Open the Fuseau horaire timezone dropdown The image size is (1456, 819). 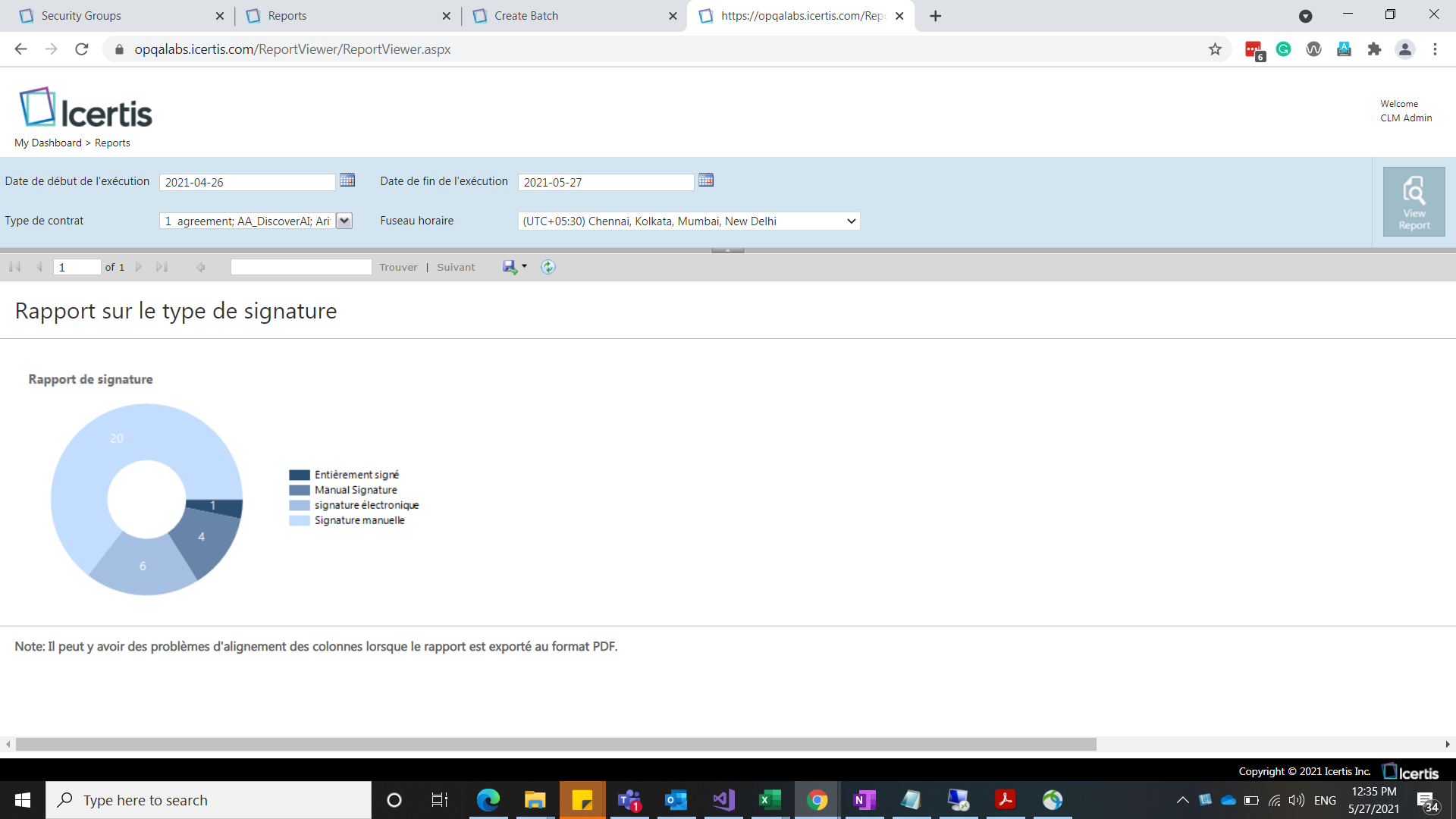click(x=689, y=221)
